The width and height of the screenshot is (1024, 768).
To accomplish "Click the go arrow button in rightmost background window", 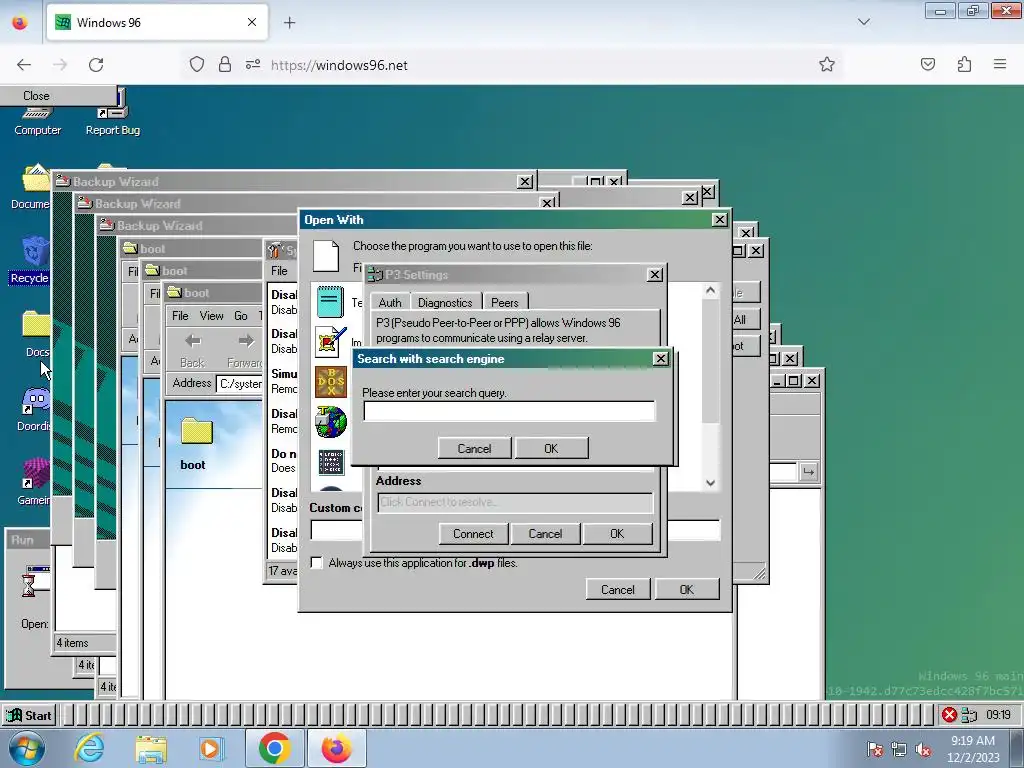I will (x=808, y=472).
